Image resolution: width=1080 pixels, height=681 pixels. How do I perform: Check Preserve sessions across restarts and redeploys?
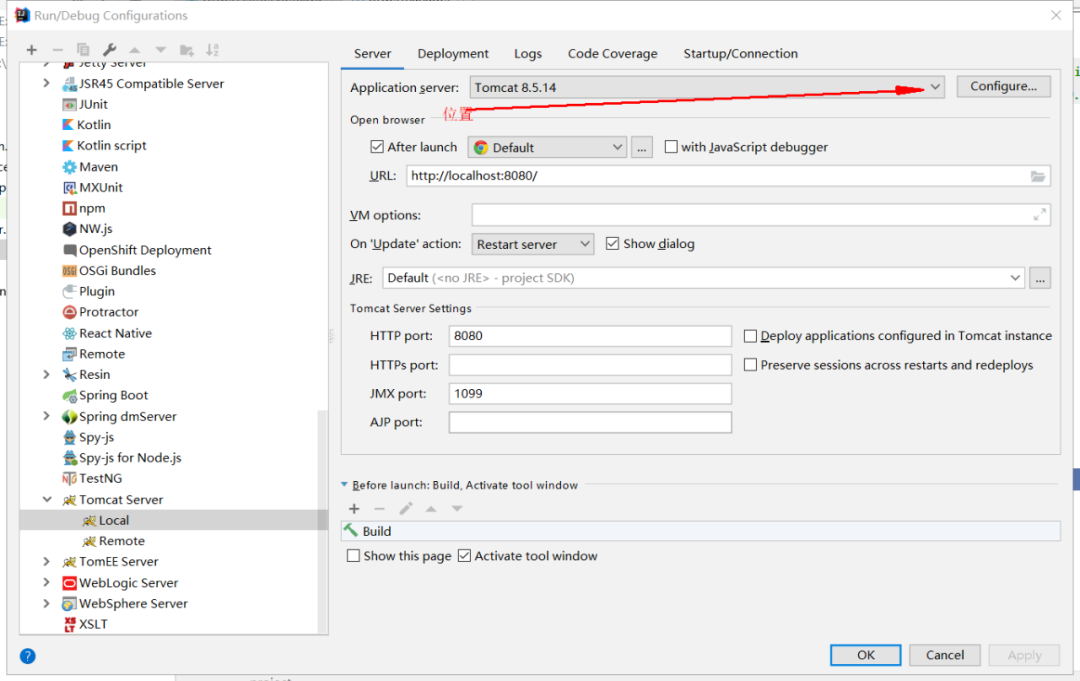pos(750,365)
